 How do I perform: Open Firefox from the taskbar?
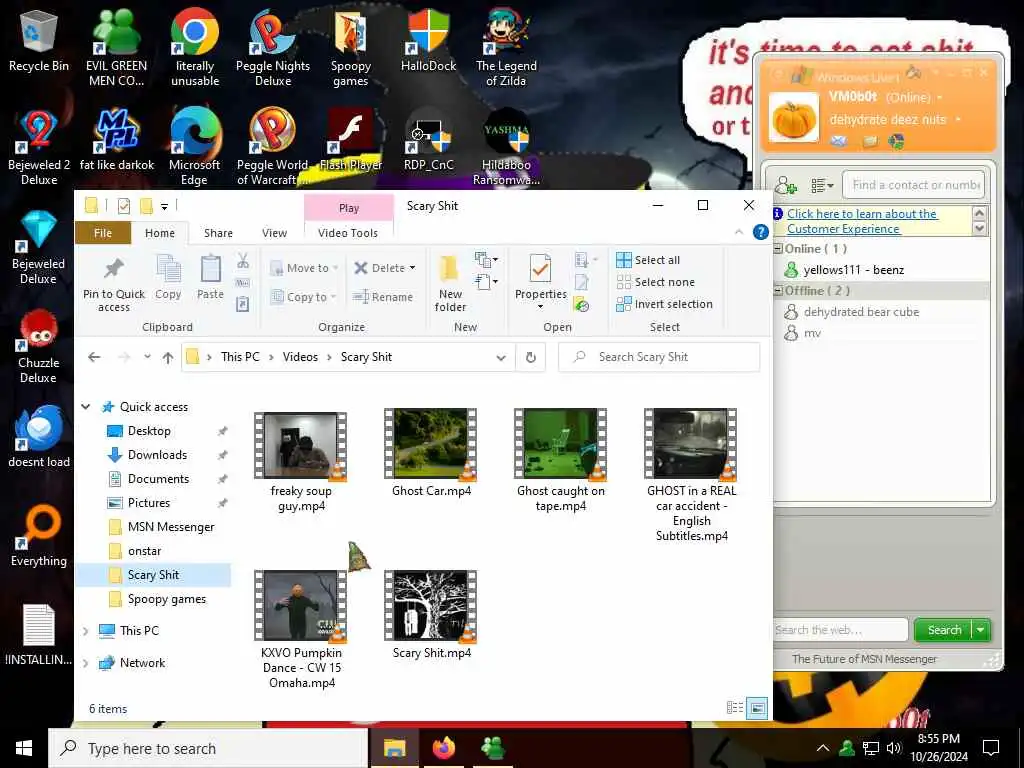tap(443, 748)
